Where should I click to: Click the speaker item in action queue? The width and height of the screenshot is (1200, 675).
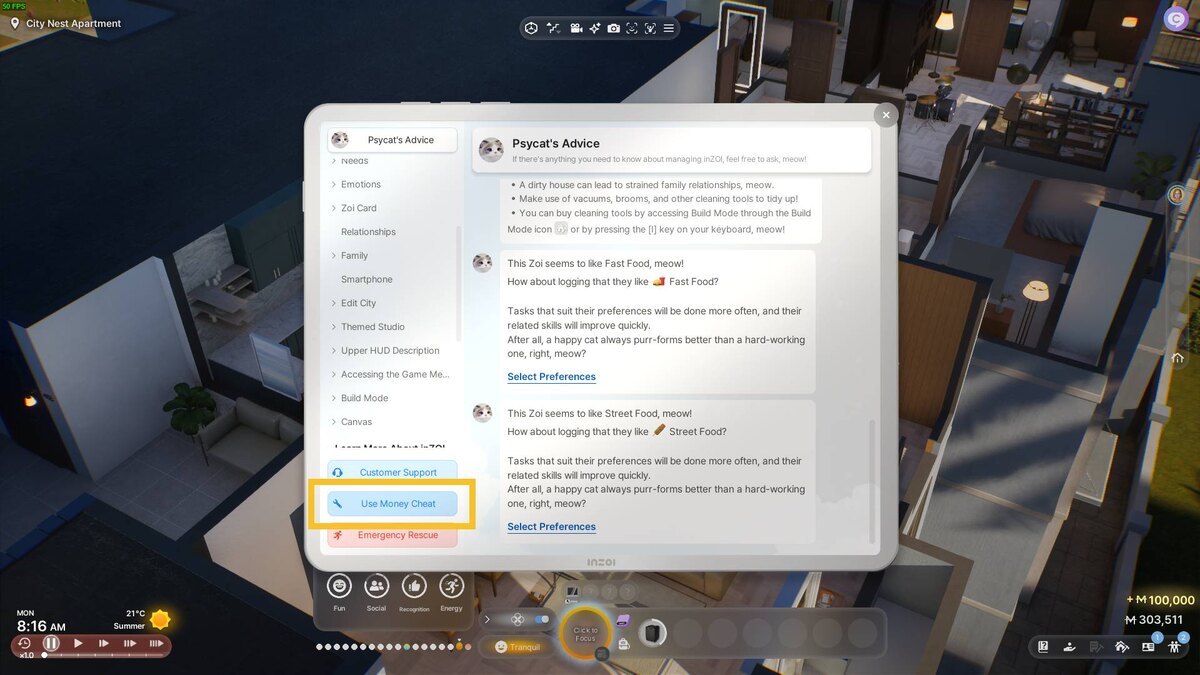click(652, 633)
